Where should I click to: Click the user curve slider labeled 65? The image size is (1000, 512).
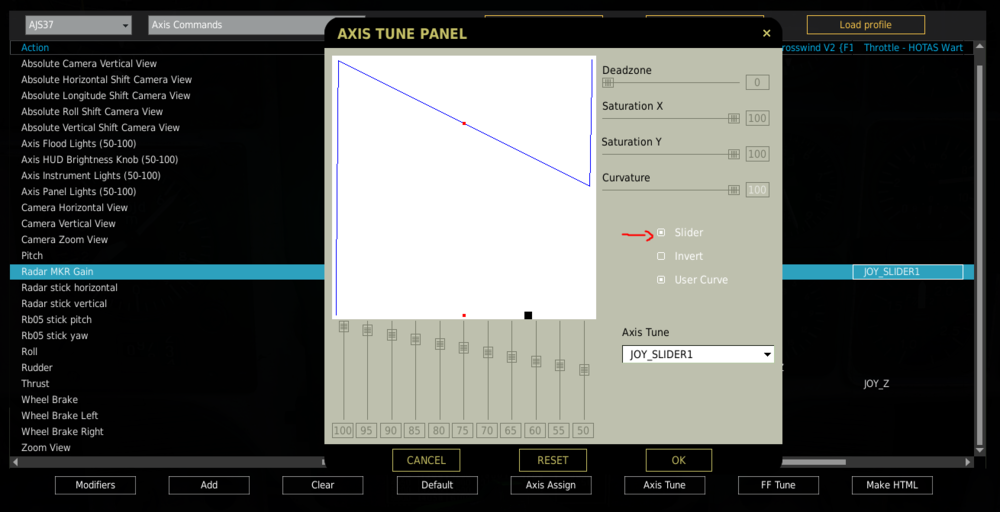pos(511,356)
